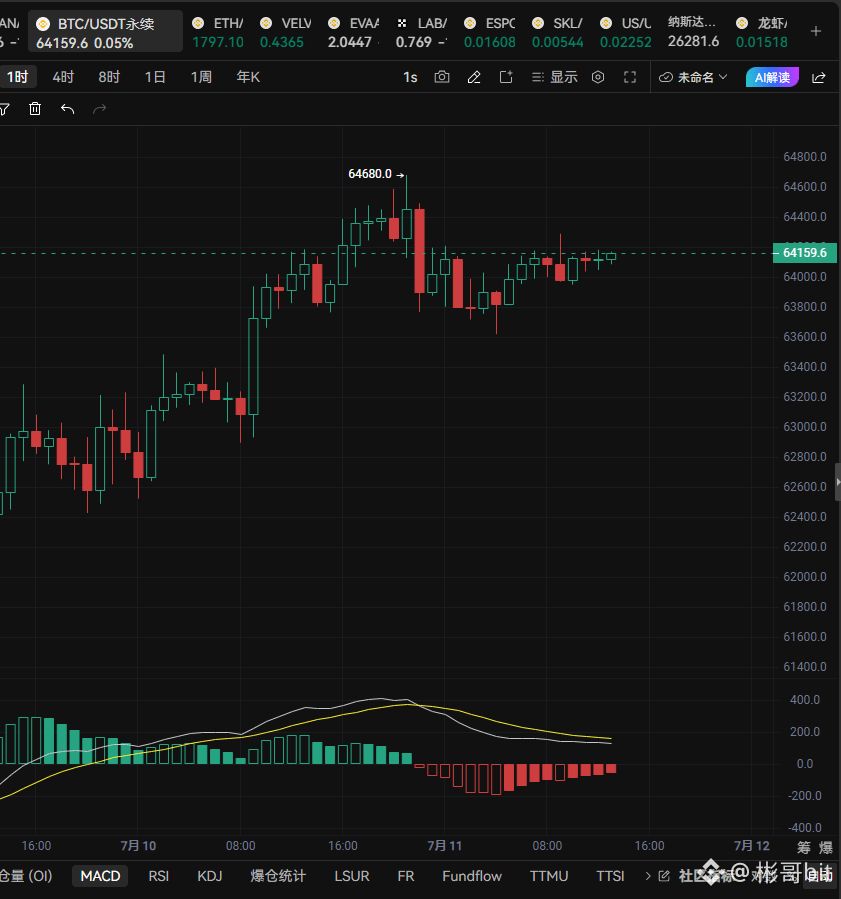Enter fullscreen chart mode
The width and height of the screenshot is (841, 899).
(630, 77)
